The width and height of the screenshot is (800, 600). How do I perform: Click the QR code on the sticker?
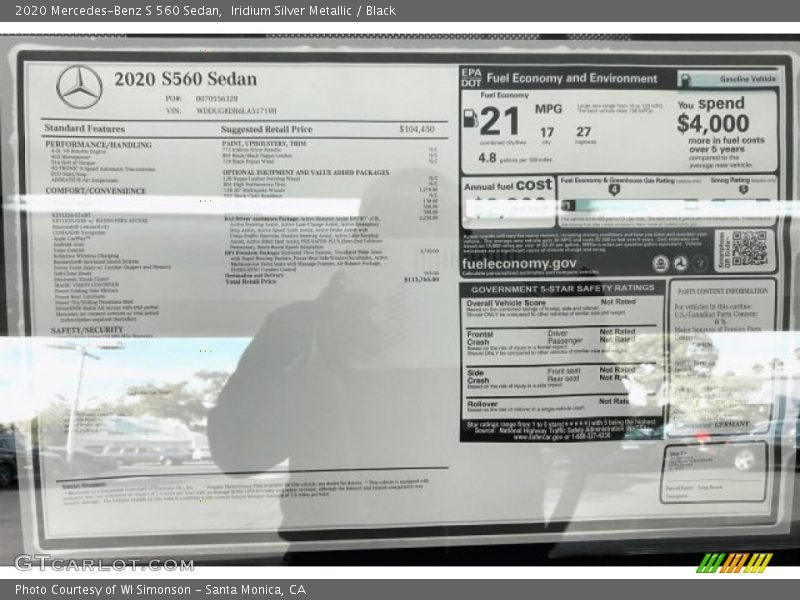[x=749, y=248]
